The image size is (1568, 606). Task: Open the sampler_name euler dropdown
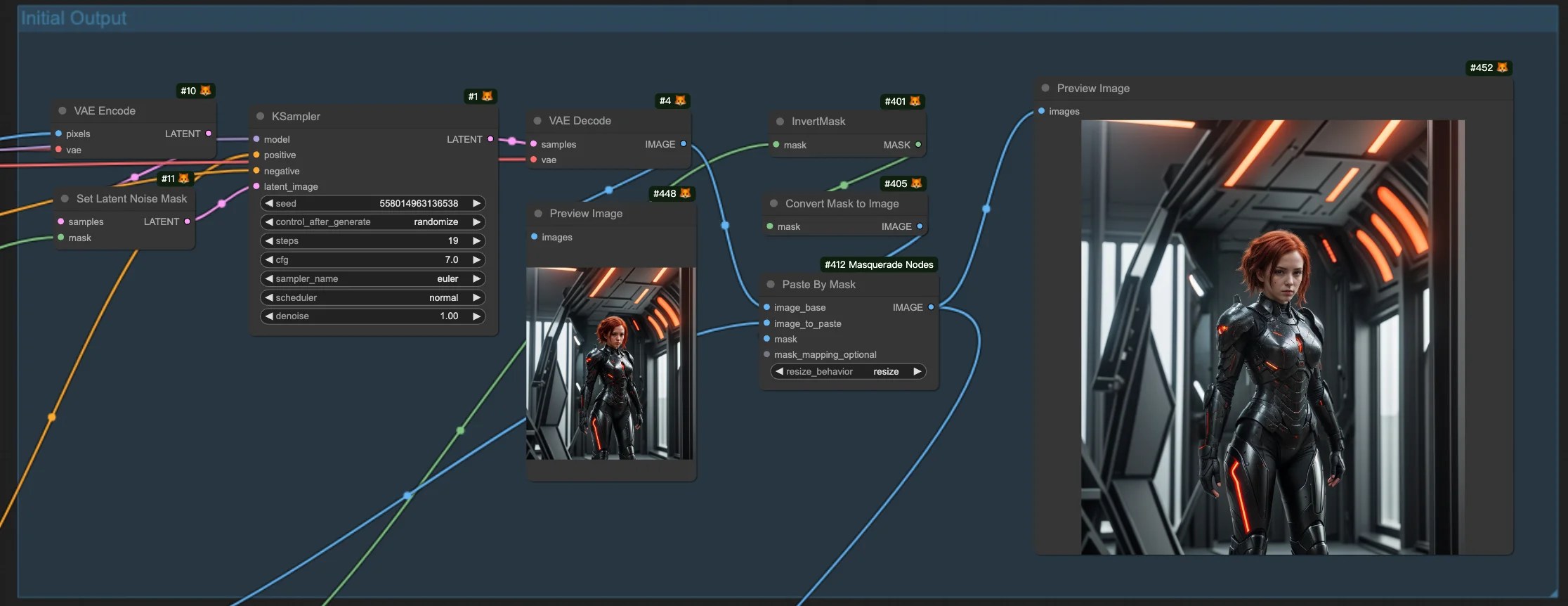(372, 278)
